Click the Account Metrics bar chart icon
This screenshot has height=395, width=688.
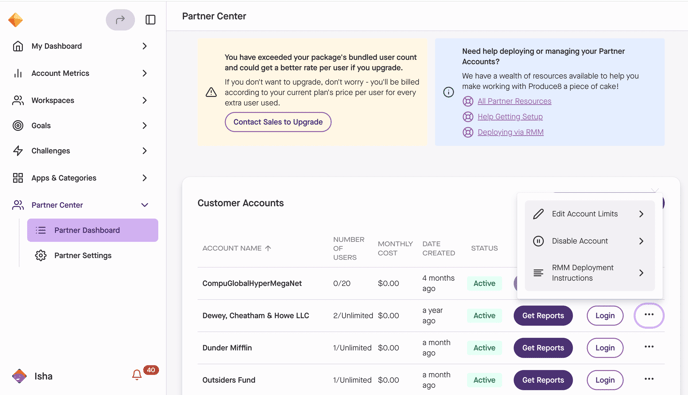pyautogui.click(x=18, y=73)
